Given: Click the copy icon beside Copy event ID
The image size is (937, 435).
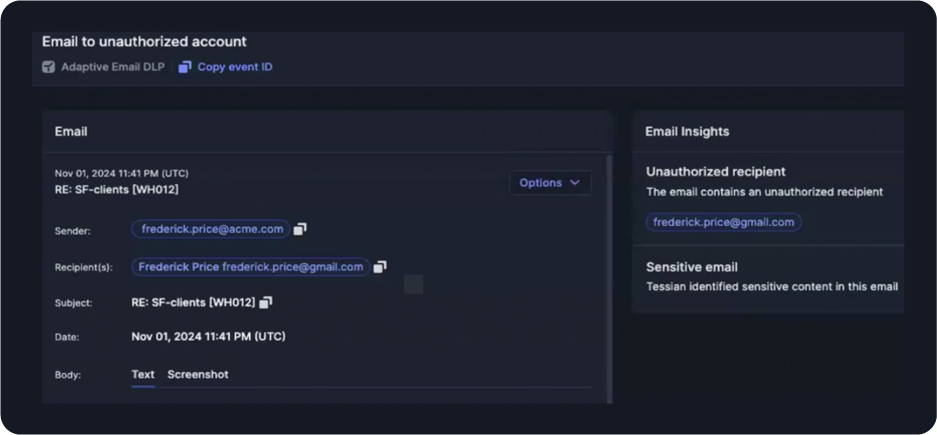Looking at the screenshot, I should tap(185, 67).
